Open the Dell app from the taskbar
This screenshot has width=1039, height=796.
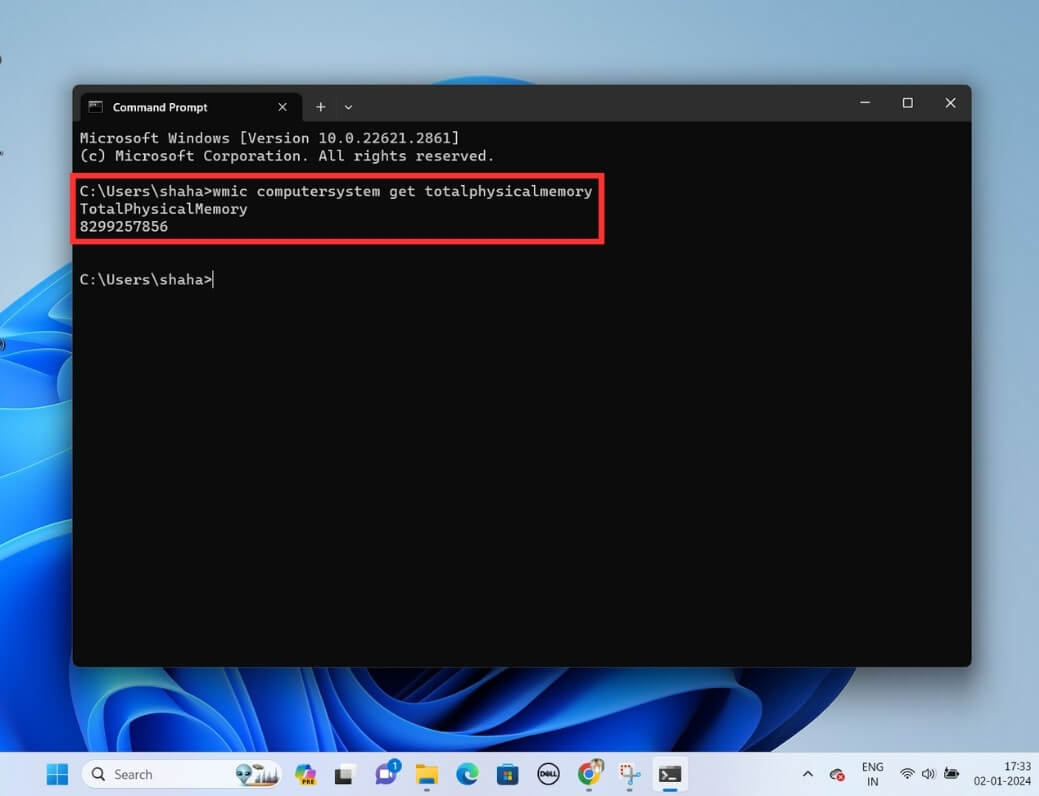coord(548,774)
